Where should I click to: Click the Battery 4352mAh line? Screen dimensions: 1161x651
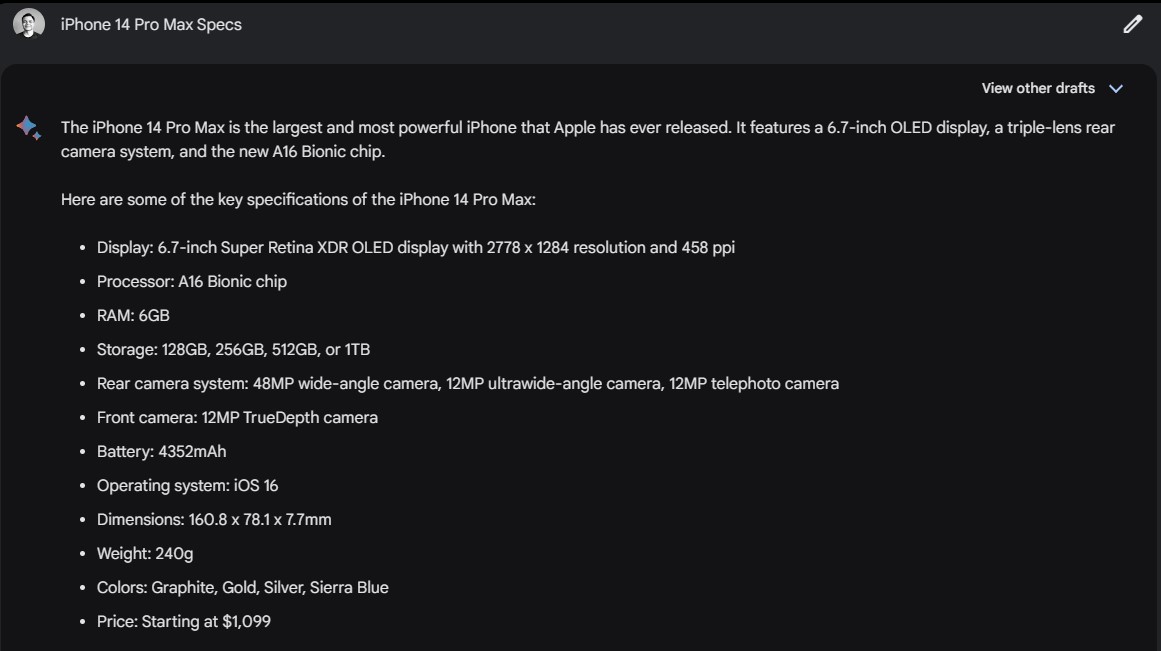click(x=161, y=452)
